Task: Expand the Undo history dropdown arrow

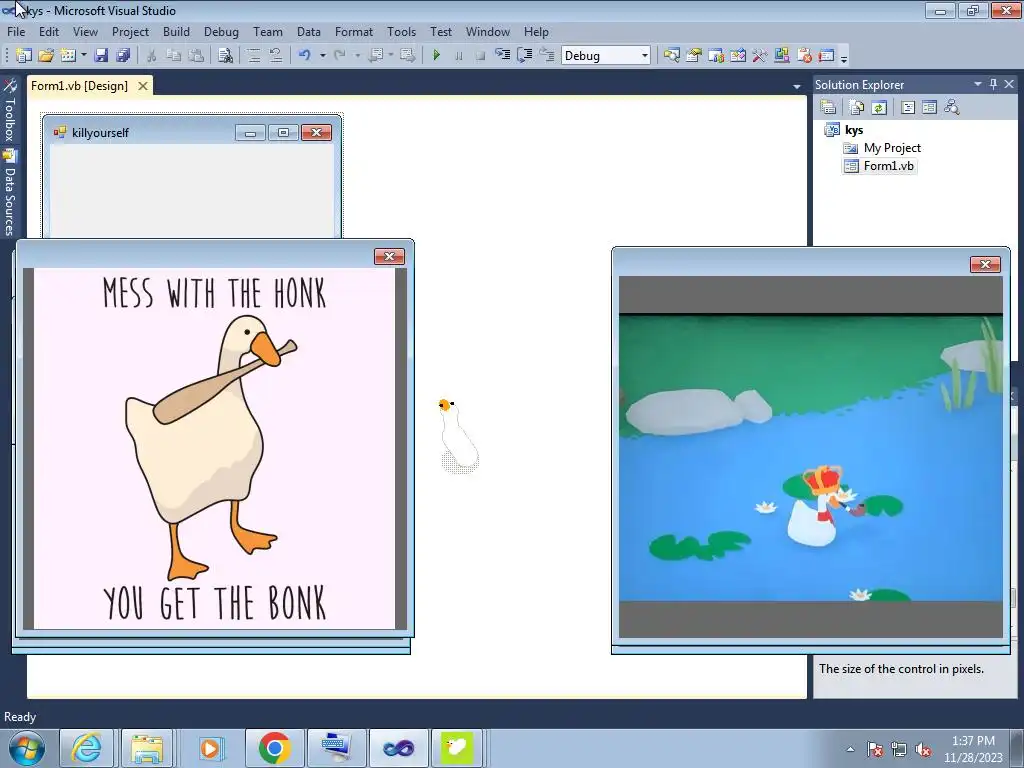Action: (323, 56)
